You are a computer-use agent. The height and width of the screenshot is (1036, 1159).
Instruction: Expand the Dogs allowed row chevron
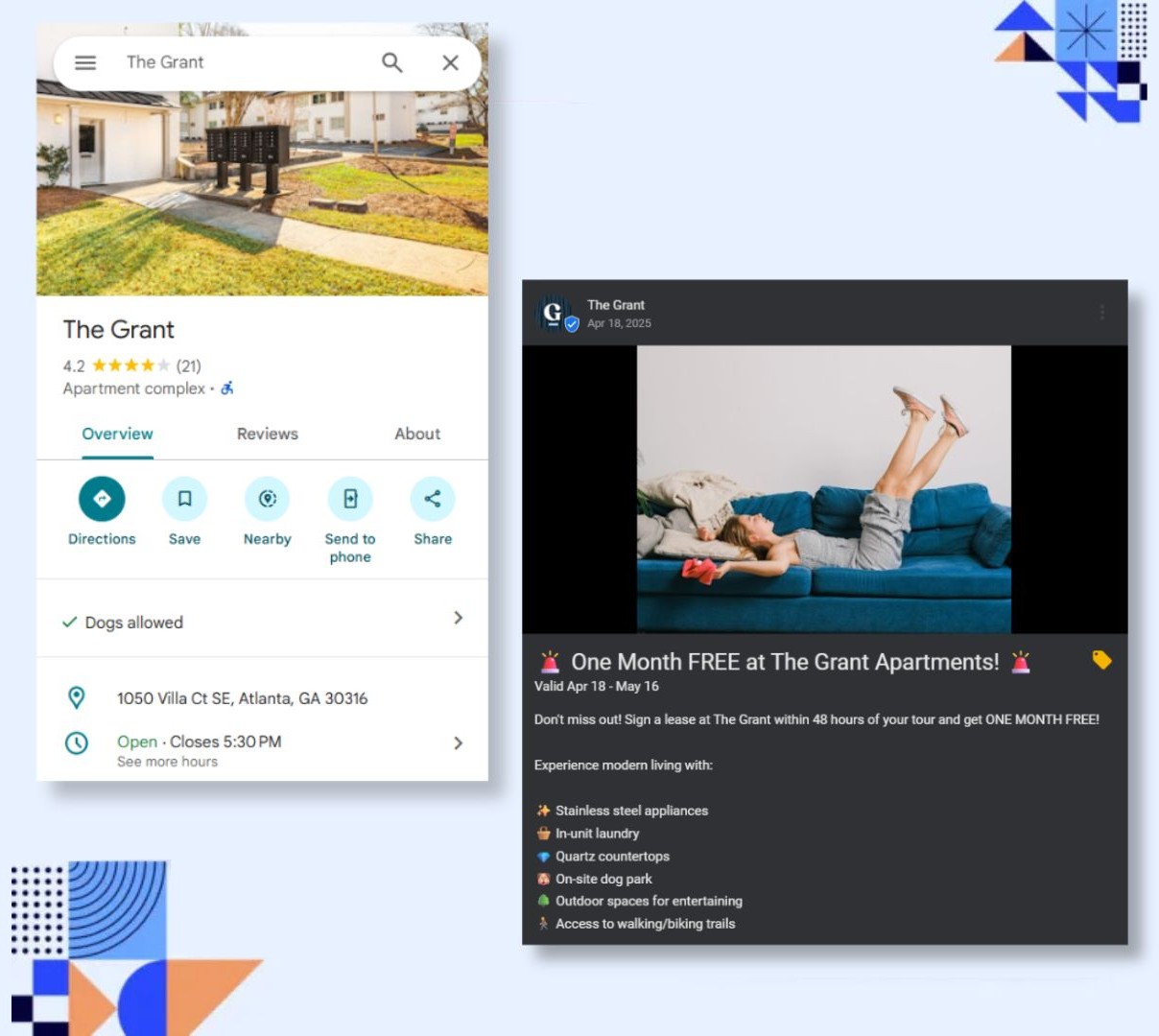(458, 618)
